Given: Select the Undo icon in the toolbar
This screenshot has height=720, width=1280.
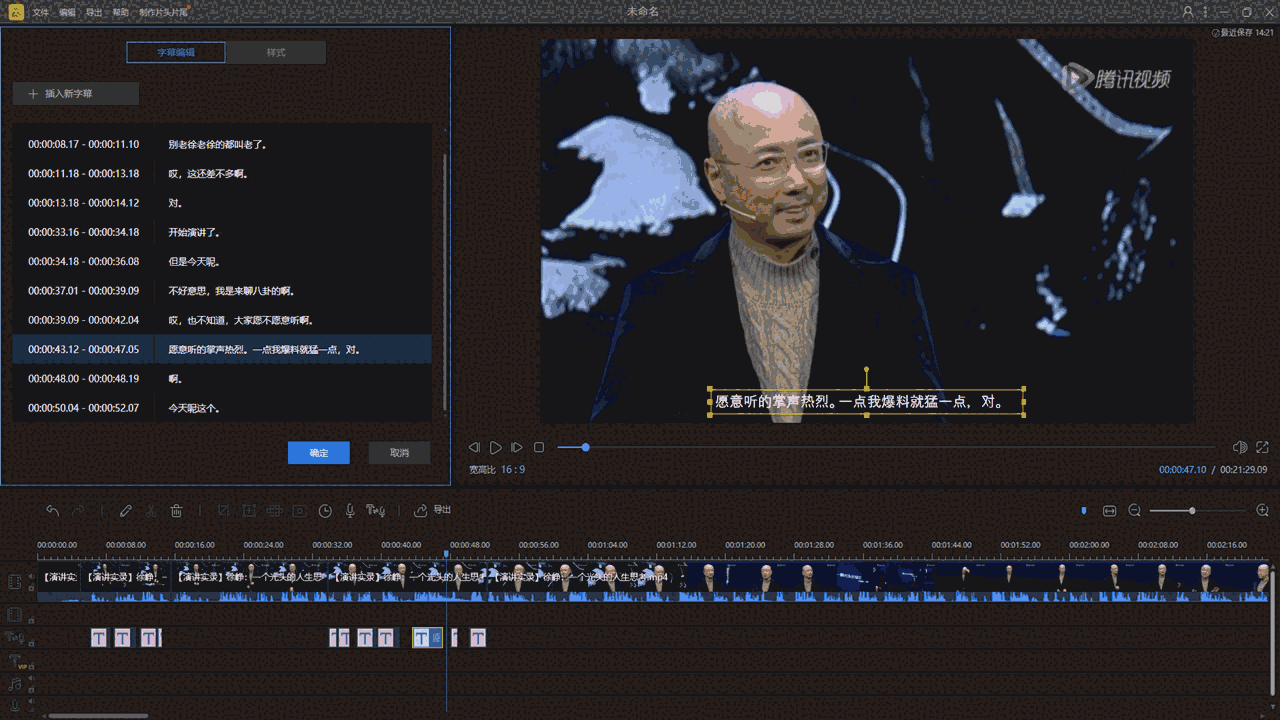Looking at the screenshot, I should (x=52, y=511).
